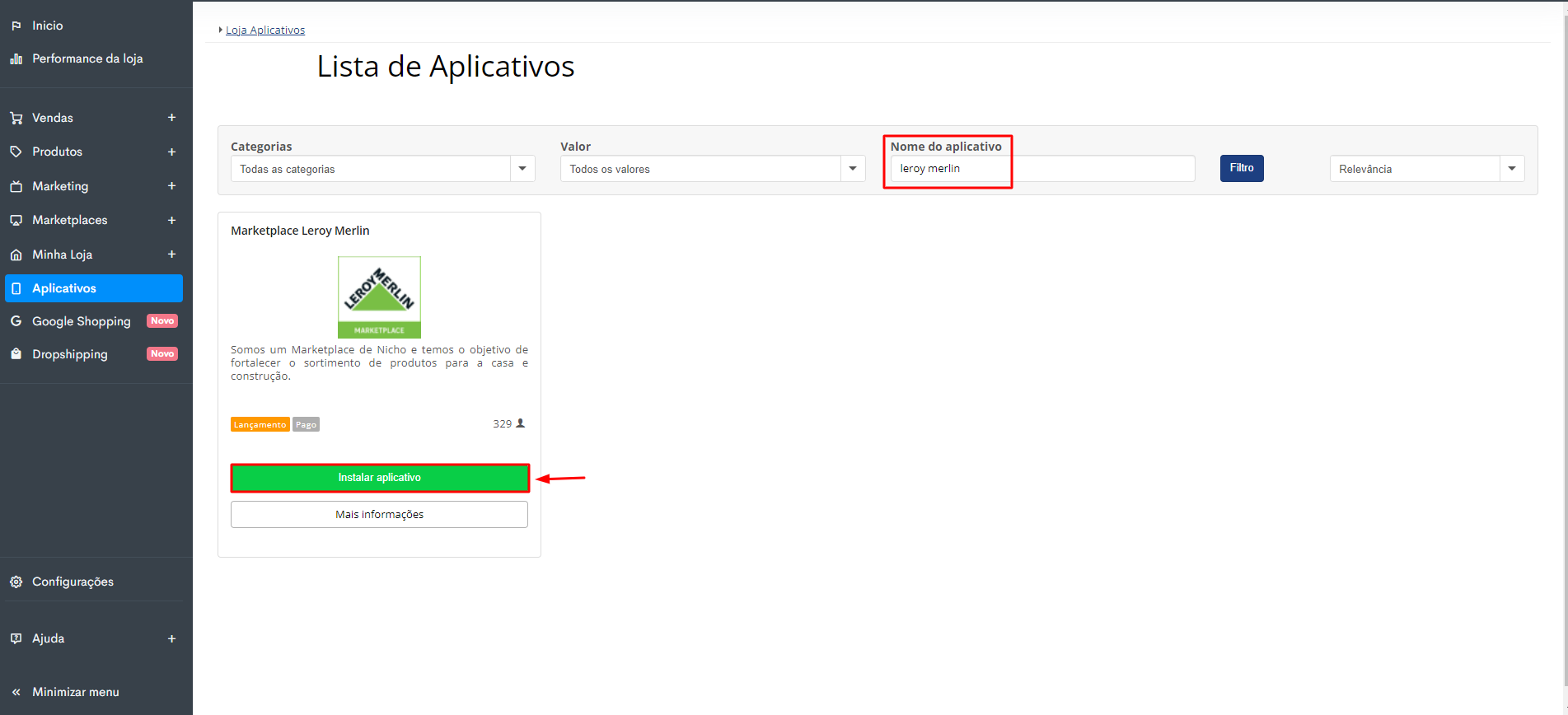Expand the Minha Loja submenu plus sign
1568x715 pixels.
pos(171,255)
